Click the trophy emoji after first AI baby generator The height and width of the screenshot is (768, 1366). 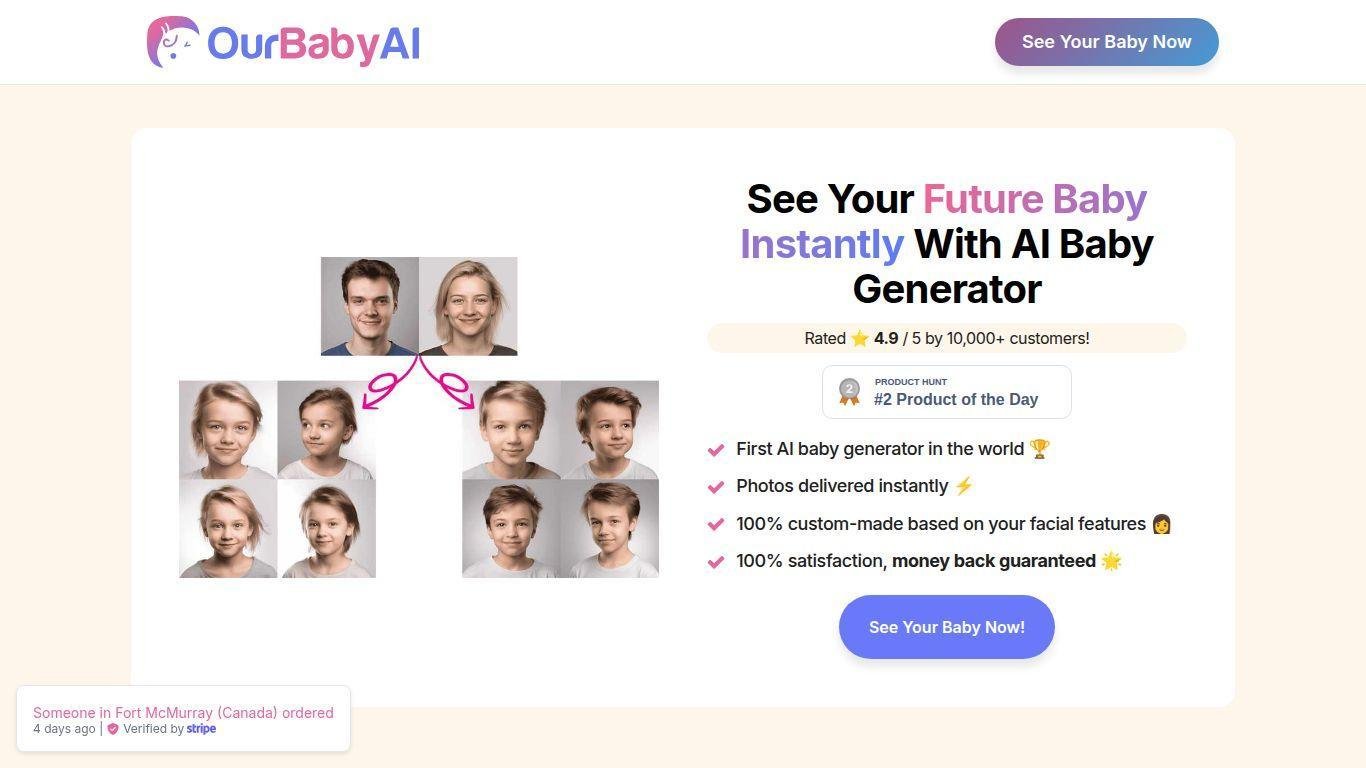coord(1039,449)
